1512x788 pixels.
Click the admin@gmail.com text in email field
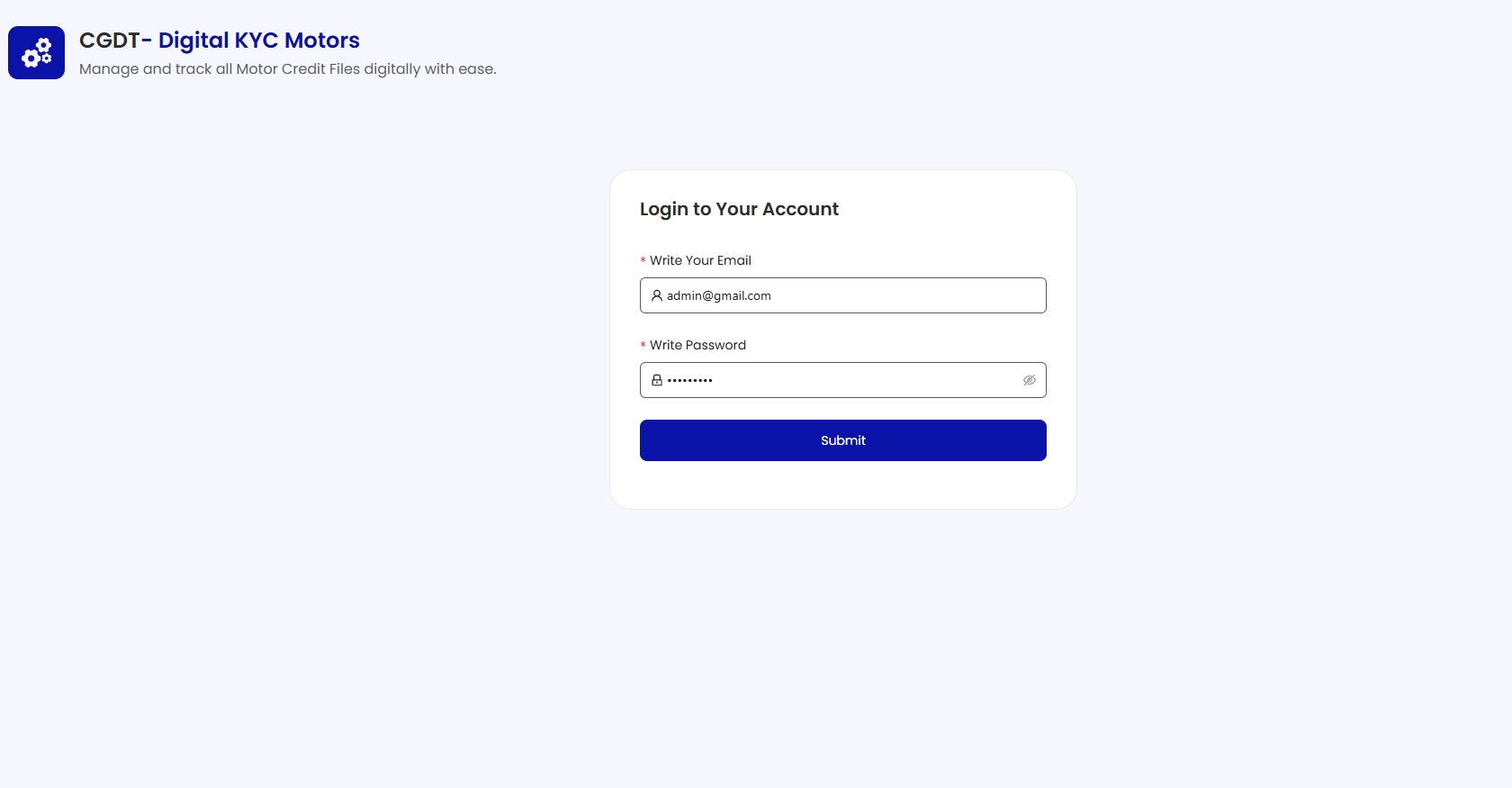(x=718, y=295)
